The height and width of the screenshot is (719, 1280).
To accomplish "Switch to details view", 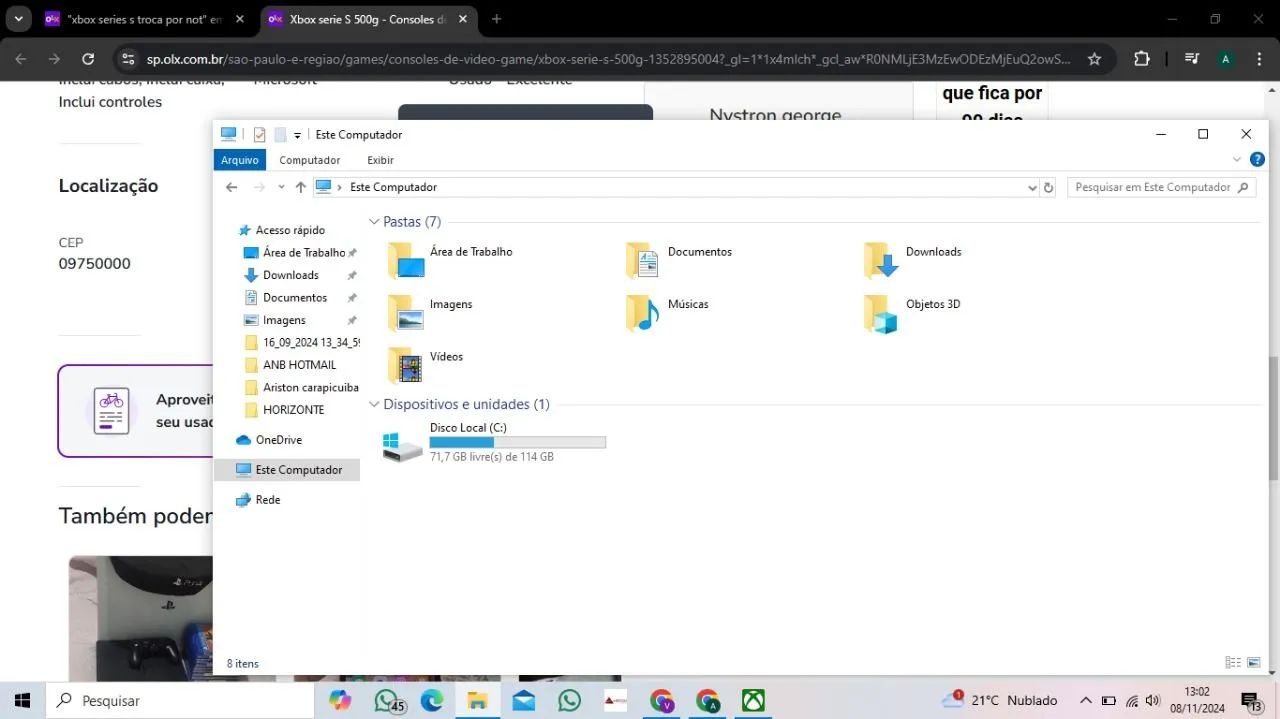I will tap(1233, 662).
